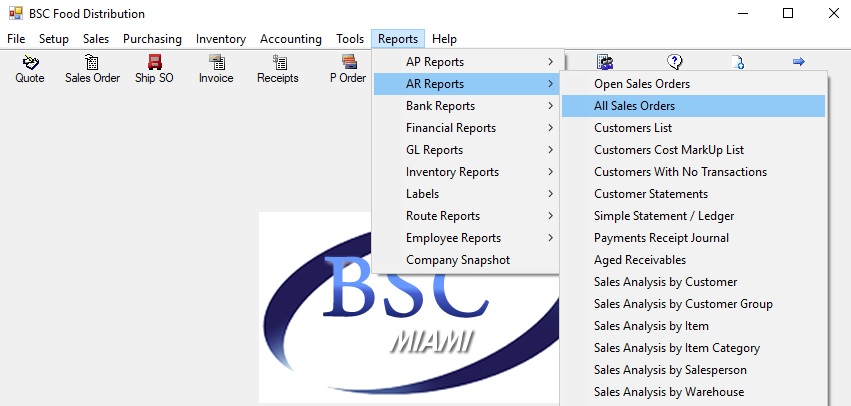
Task: Open the P Order toolbar icon
Action: point(349,62)
